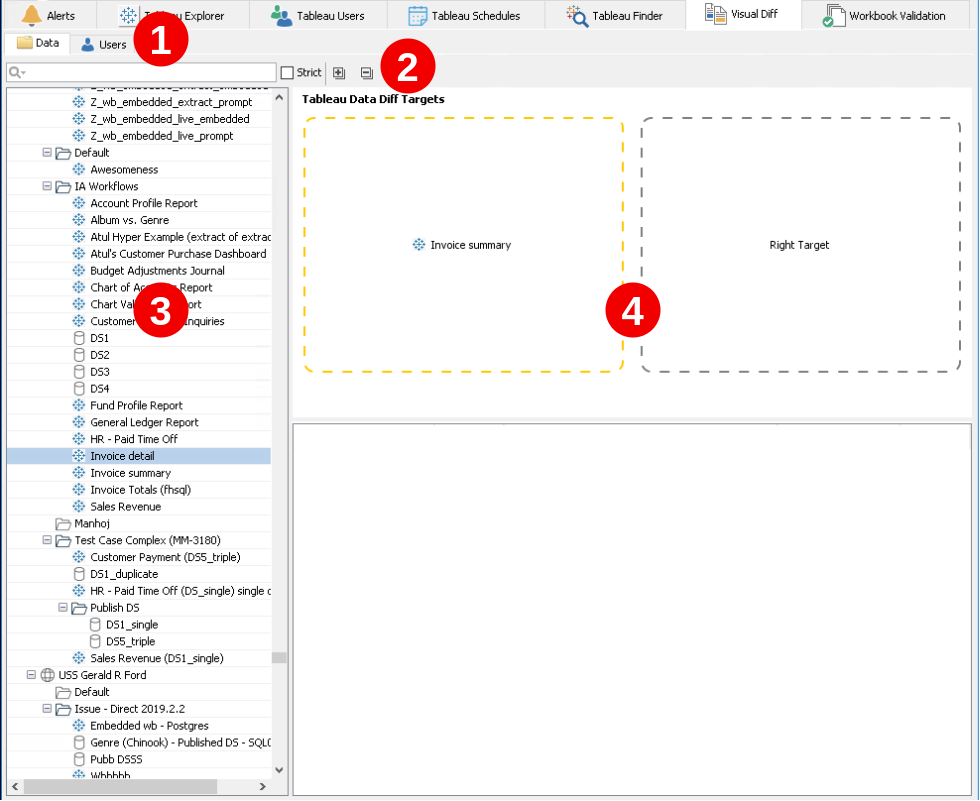This screenshot has height=801, width=980.
Task: Click the Manhoj folder icon
Action: tap(63, 524)
